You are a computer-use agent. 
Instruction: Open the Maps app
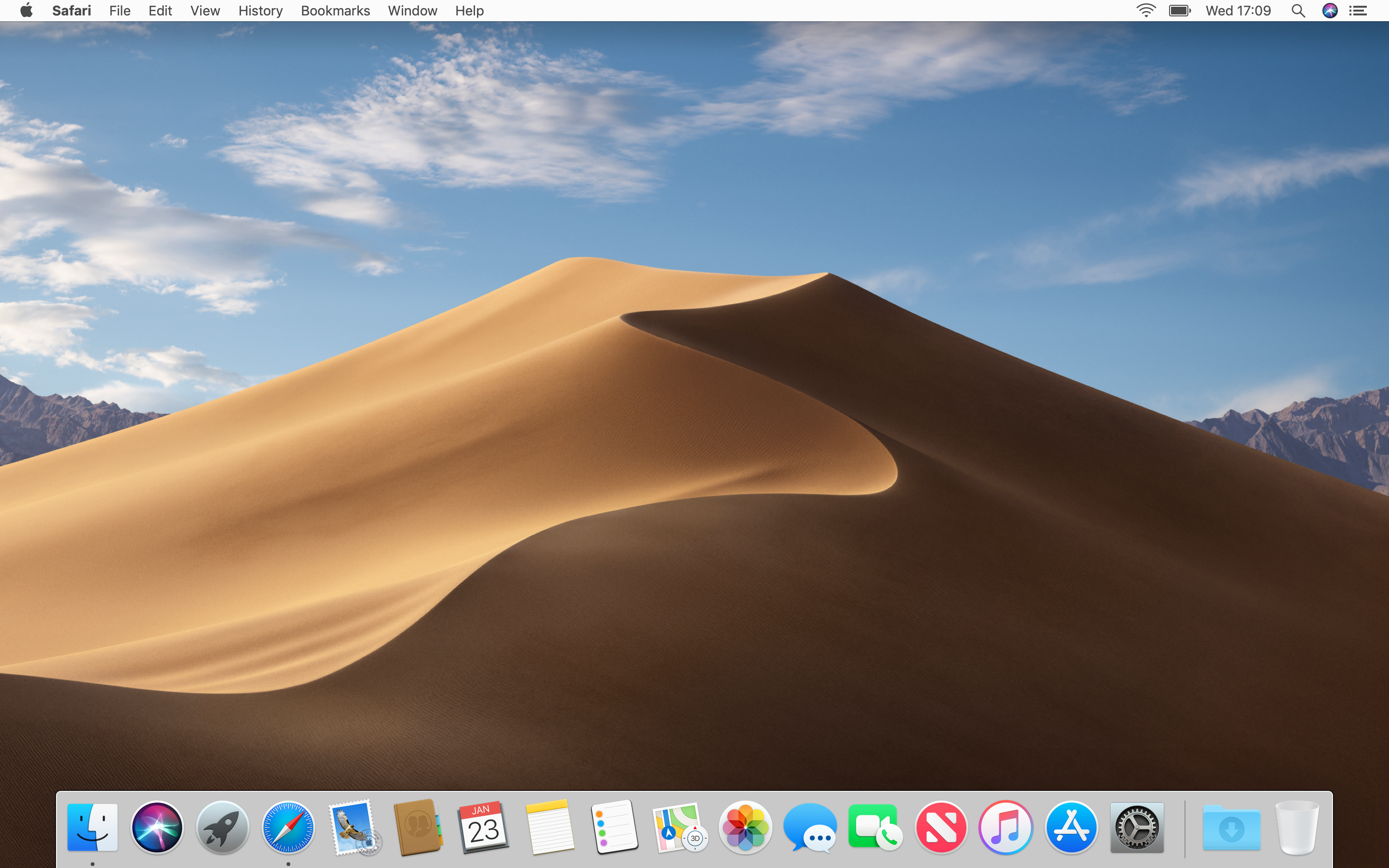tap(680, 827)
